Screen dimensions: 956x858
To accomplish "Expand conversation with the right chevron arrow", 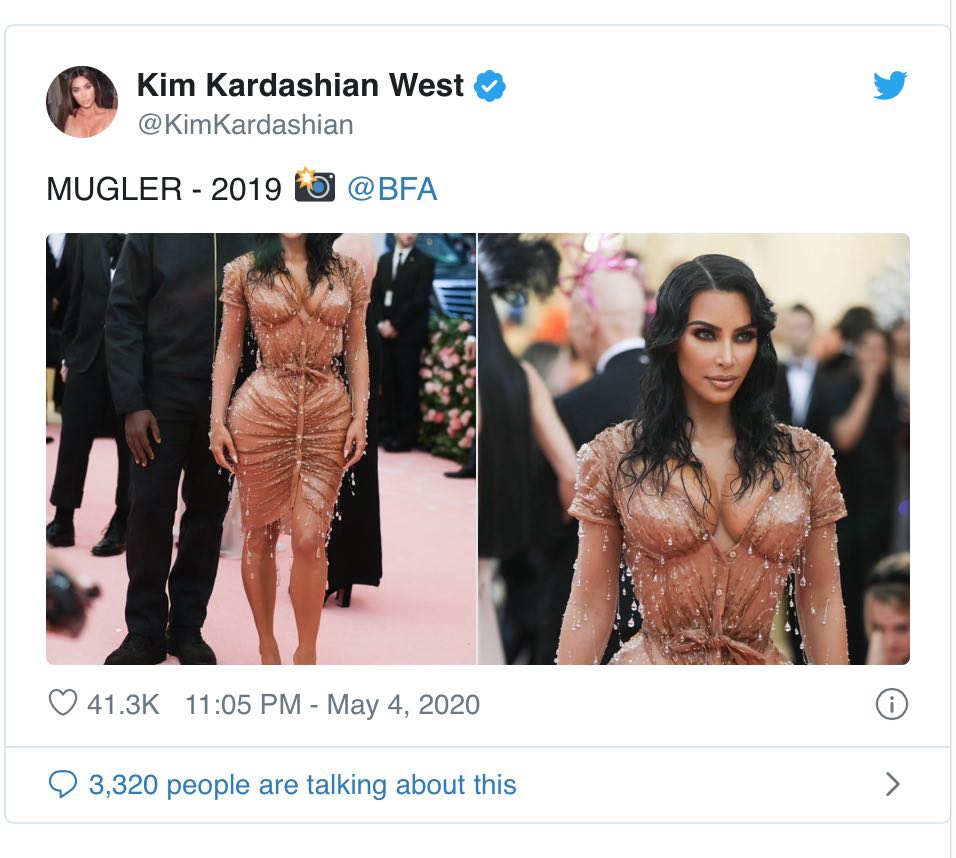I will coord(893,784).
